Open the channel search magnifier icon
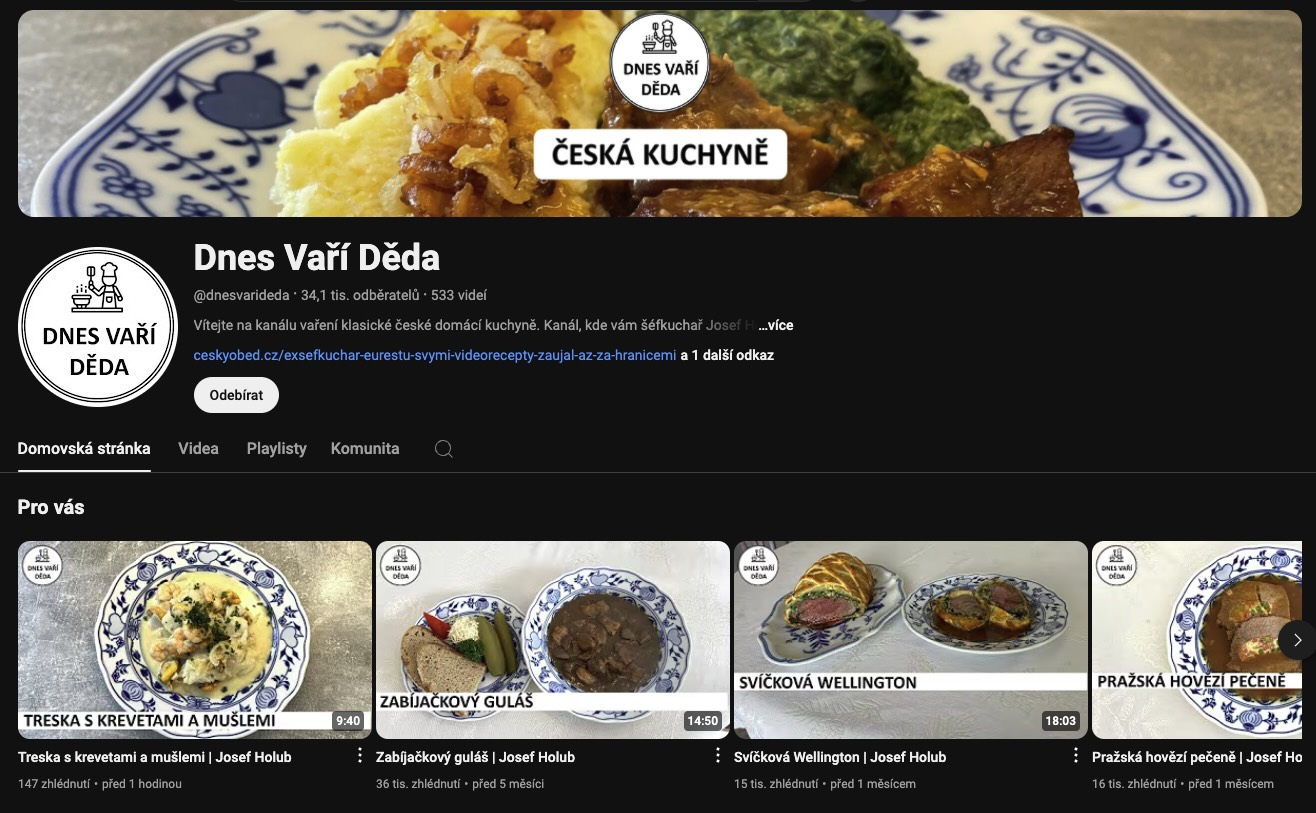 point(444,449)
